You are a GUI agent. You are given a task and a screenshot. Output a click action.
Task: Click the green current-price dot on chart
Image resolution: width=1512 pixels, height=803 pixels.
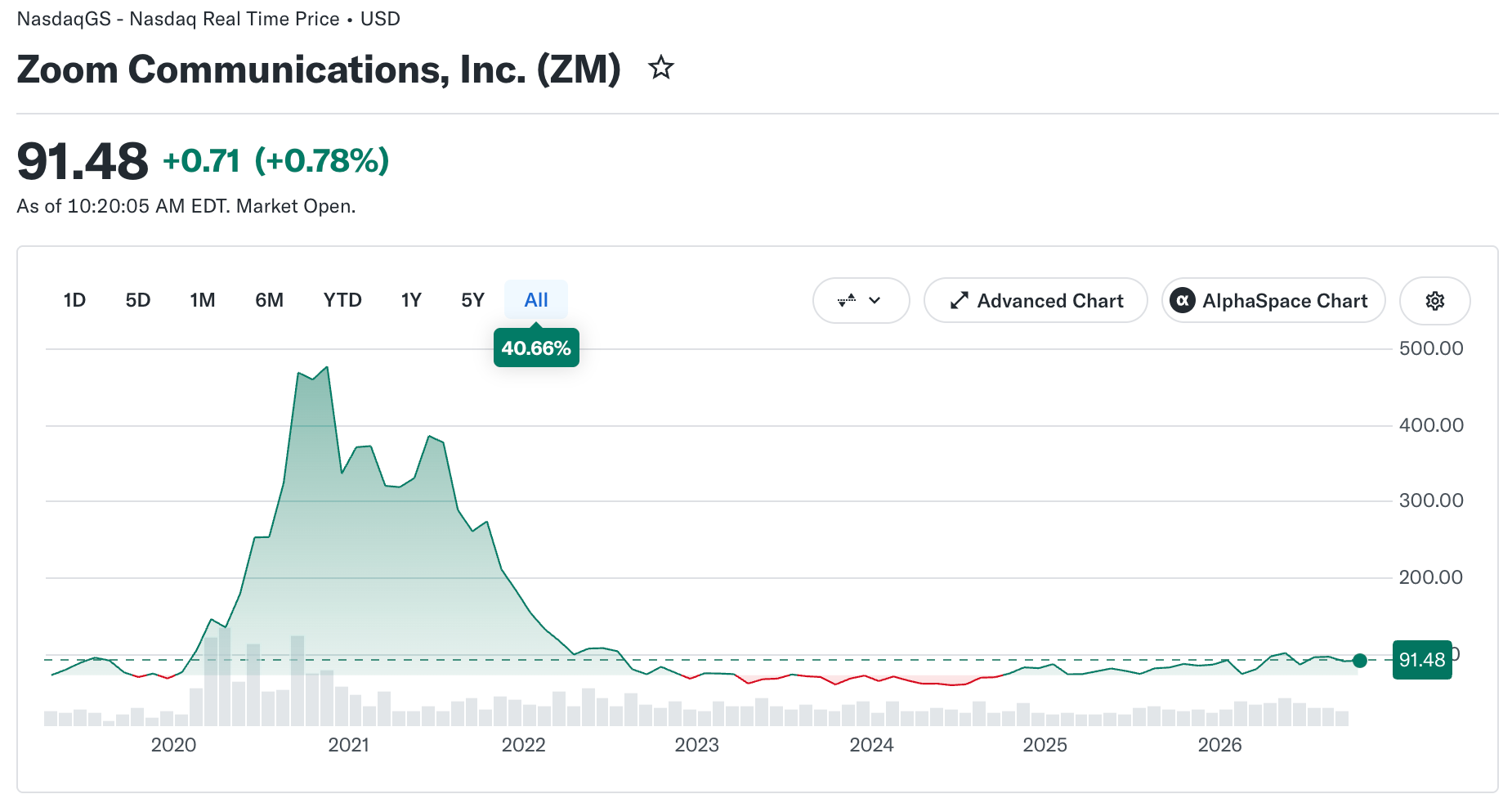[1360, 661]
